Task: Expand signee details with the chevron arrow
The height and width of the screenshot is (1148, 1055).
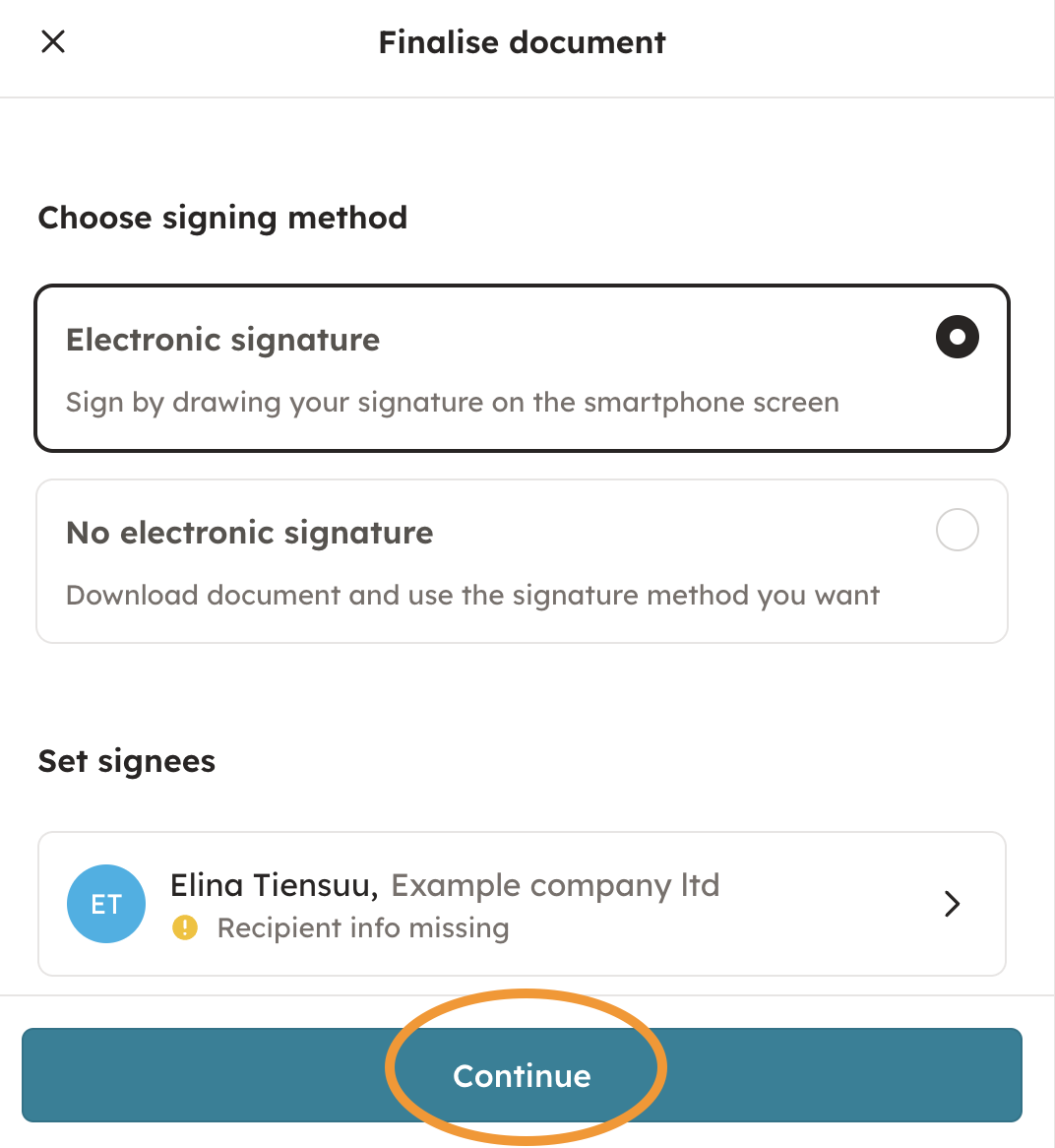Action: click(952, 904)
